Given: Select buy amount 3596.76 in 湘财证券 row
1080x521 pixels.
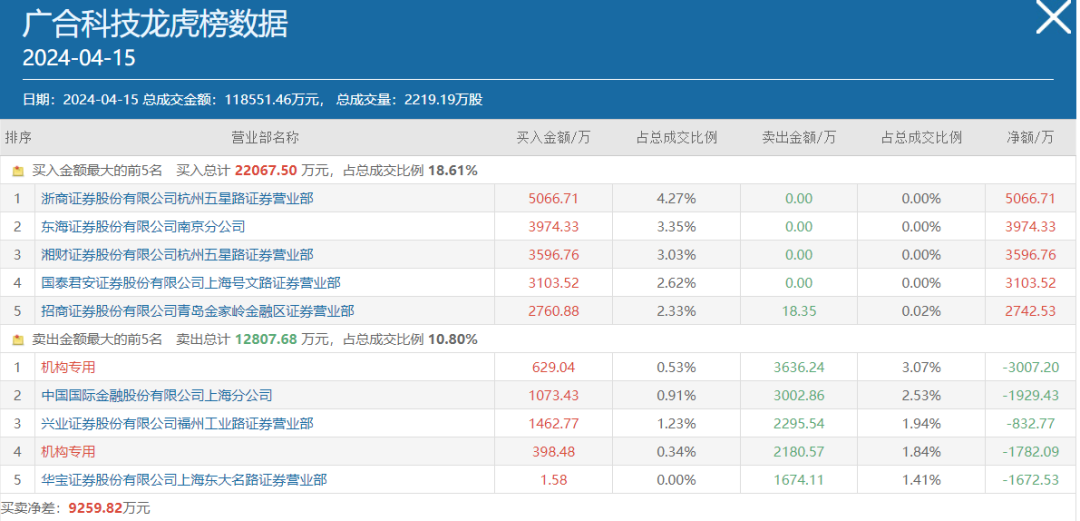Looking at the screenshot, I should point(554,255).
